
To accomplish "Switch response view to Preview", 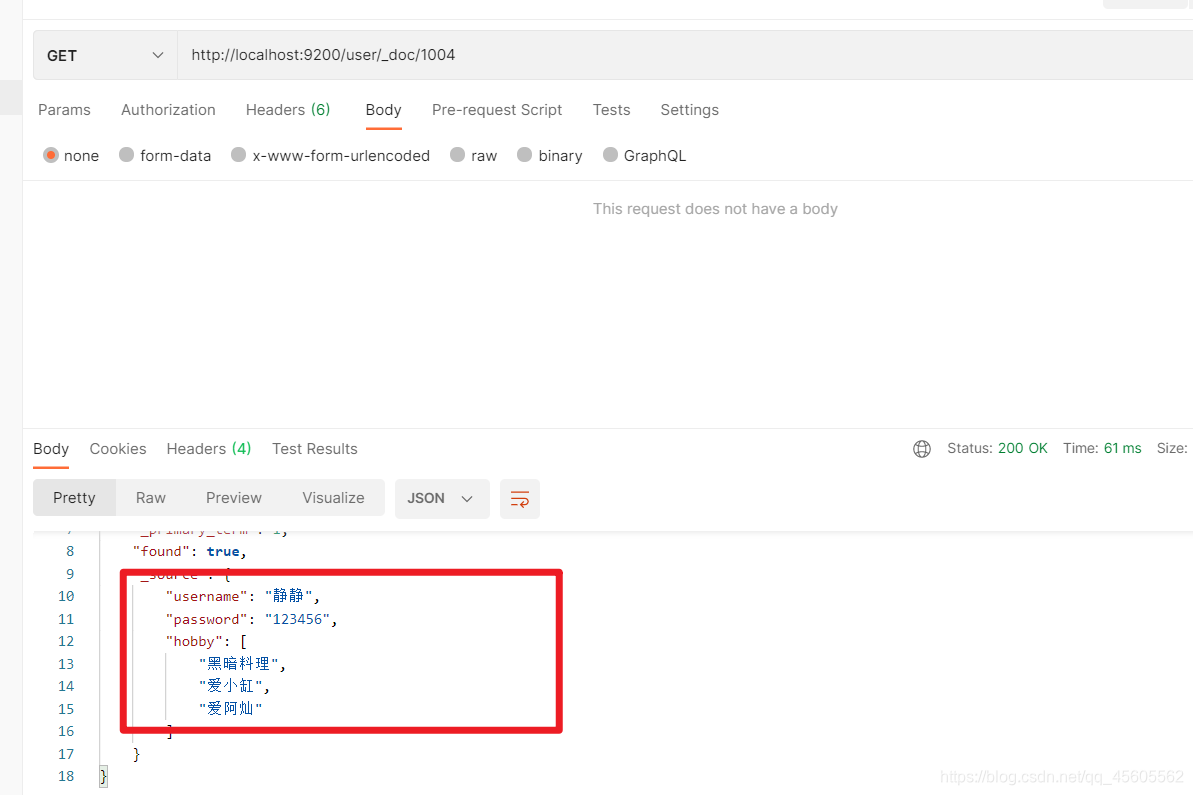I will (x=234, y=498).
